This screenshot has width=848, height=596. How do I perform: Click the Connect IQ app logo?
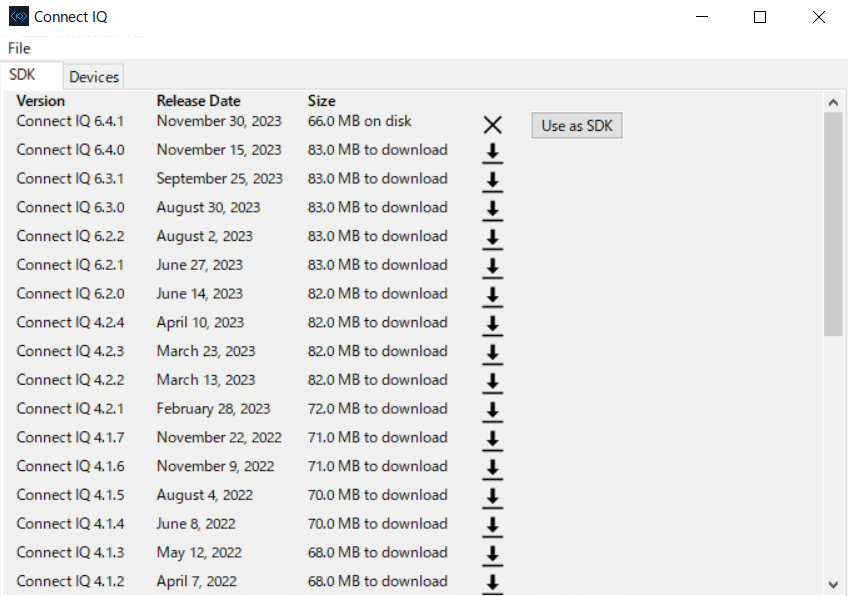click(18, 16)
